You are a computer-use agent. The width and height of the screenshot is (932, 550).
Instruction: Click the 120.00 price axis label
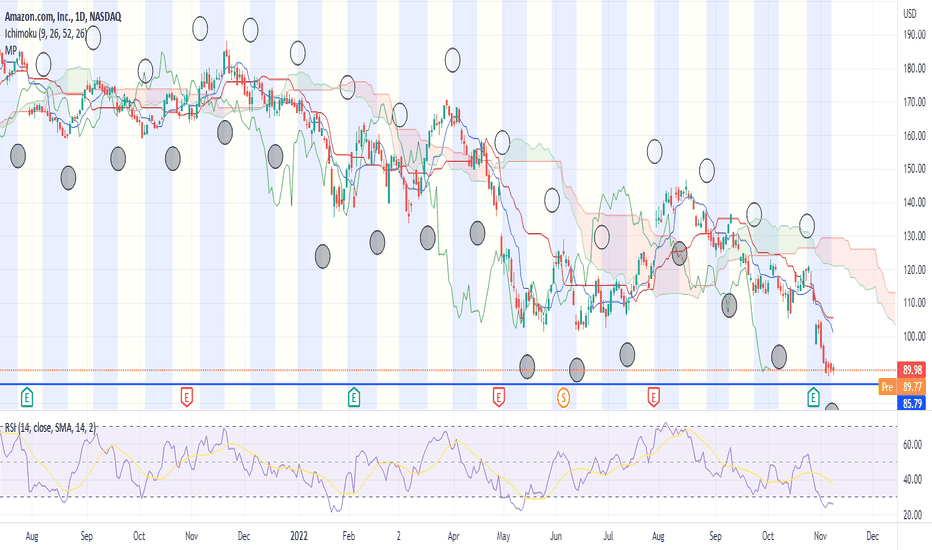(x=914, y=269)
